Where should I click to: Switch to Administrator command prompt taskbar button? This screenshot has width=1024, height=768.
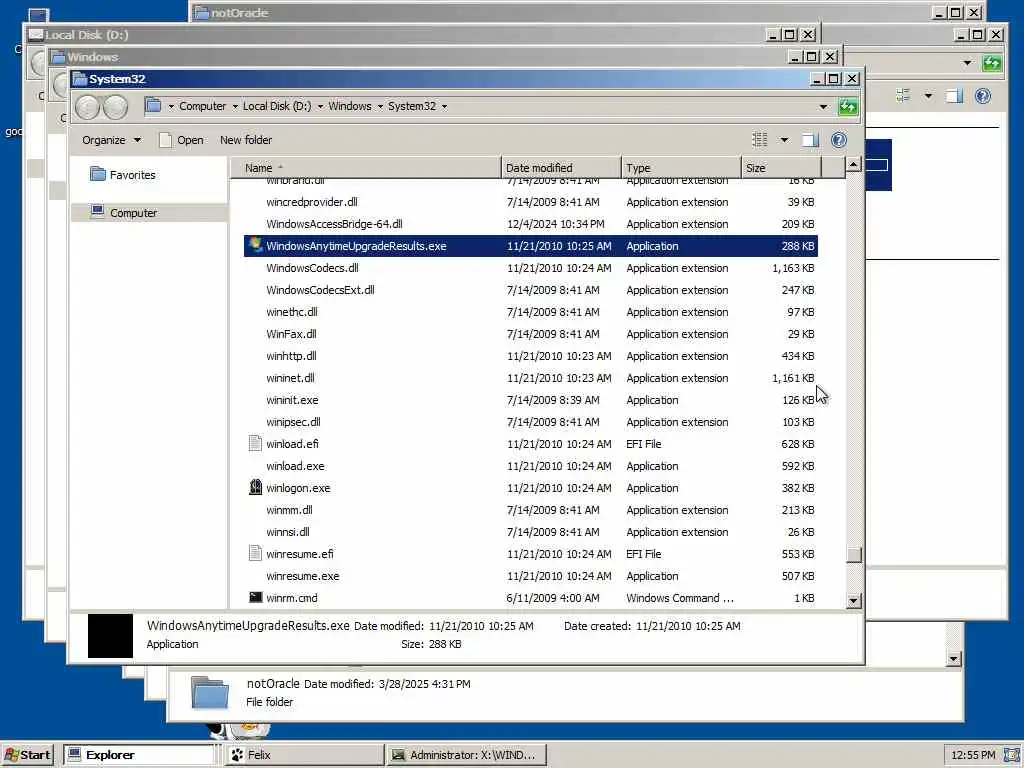(x=466, y=755)
